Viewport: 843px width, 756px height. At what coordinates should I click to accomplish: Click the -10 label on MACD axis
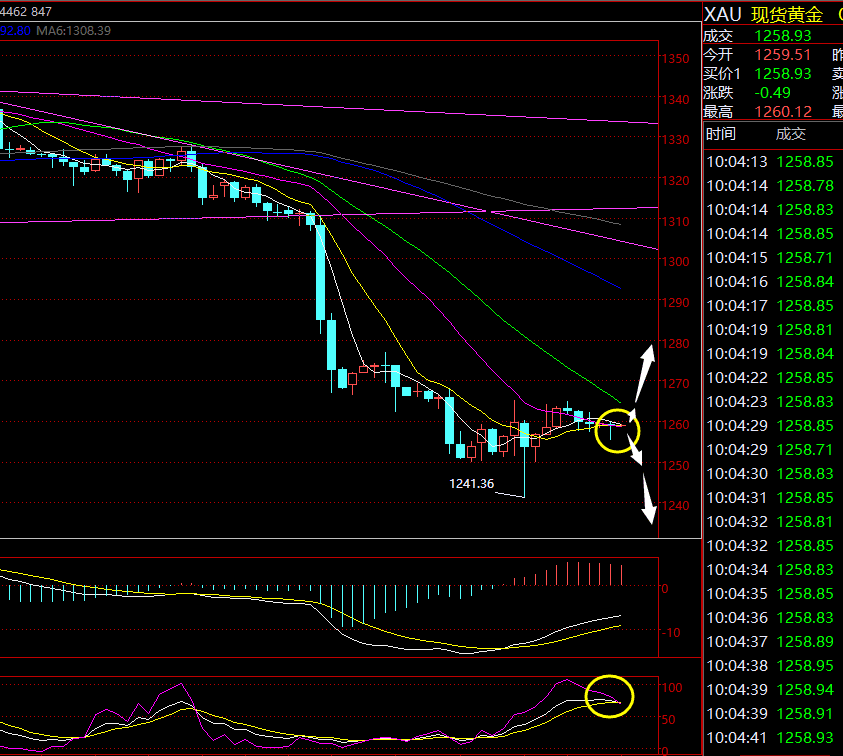pos(670,632)
